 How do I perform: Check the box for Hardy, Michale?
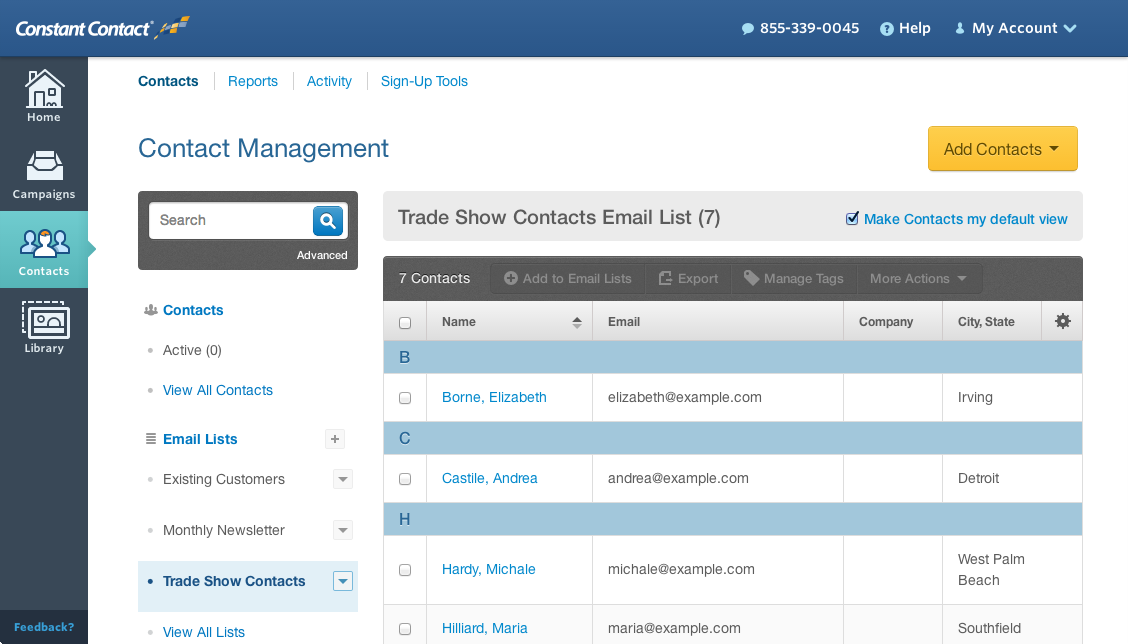405,570
